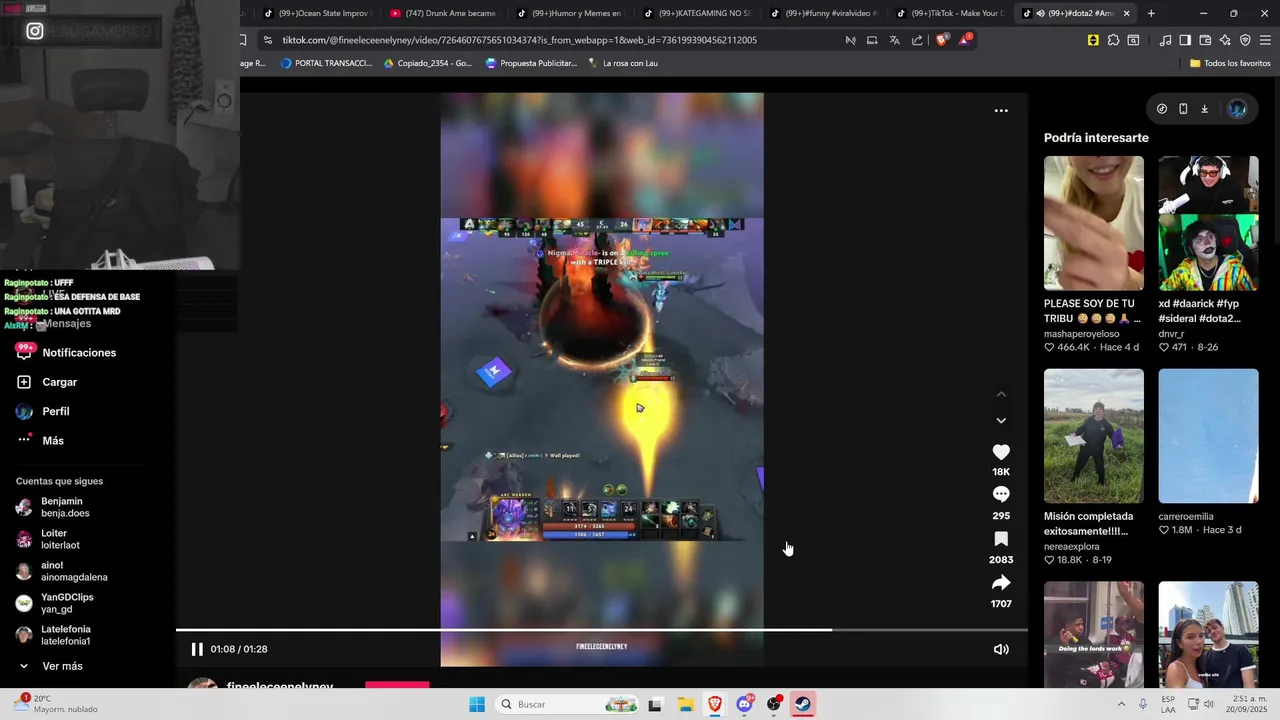1280x720 pixels.
Task: Open Steam from the taskbar
Action: 803,704
